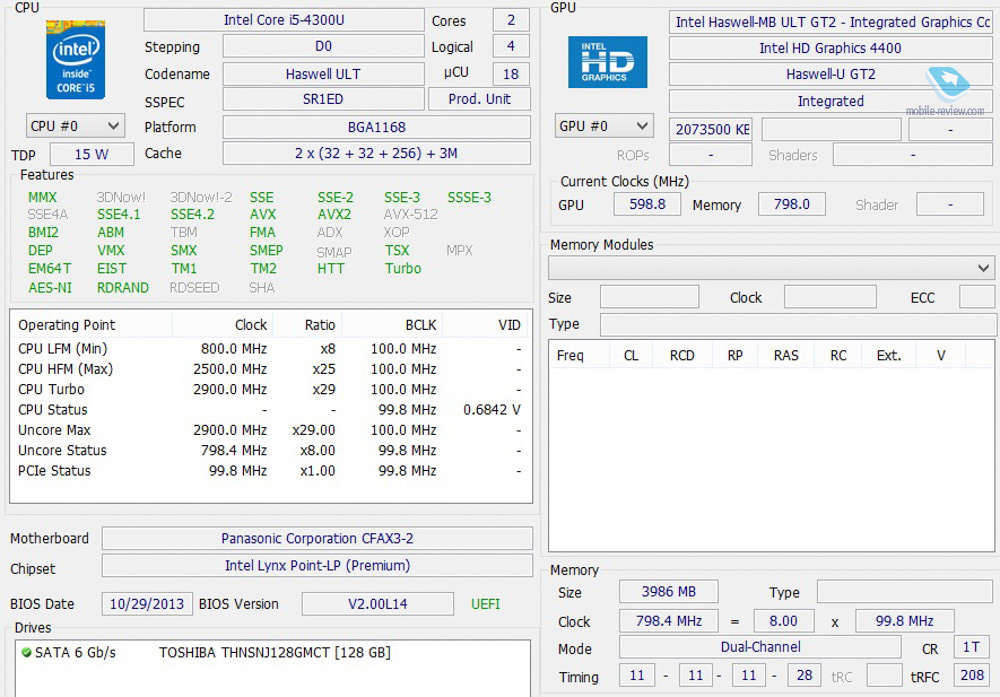Click the Haswell ULT codename field
1000x697 pixels.
[323, 74]
